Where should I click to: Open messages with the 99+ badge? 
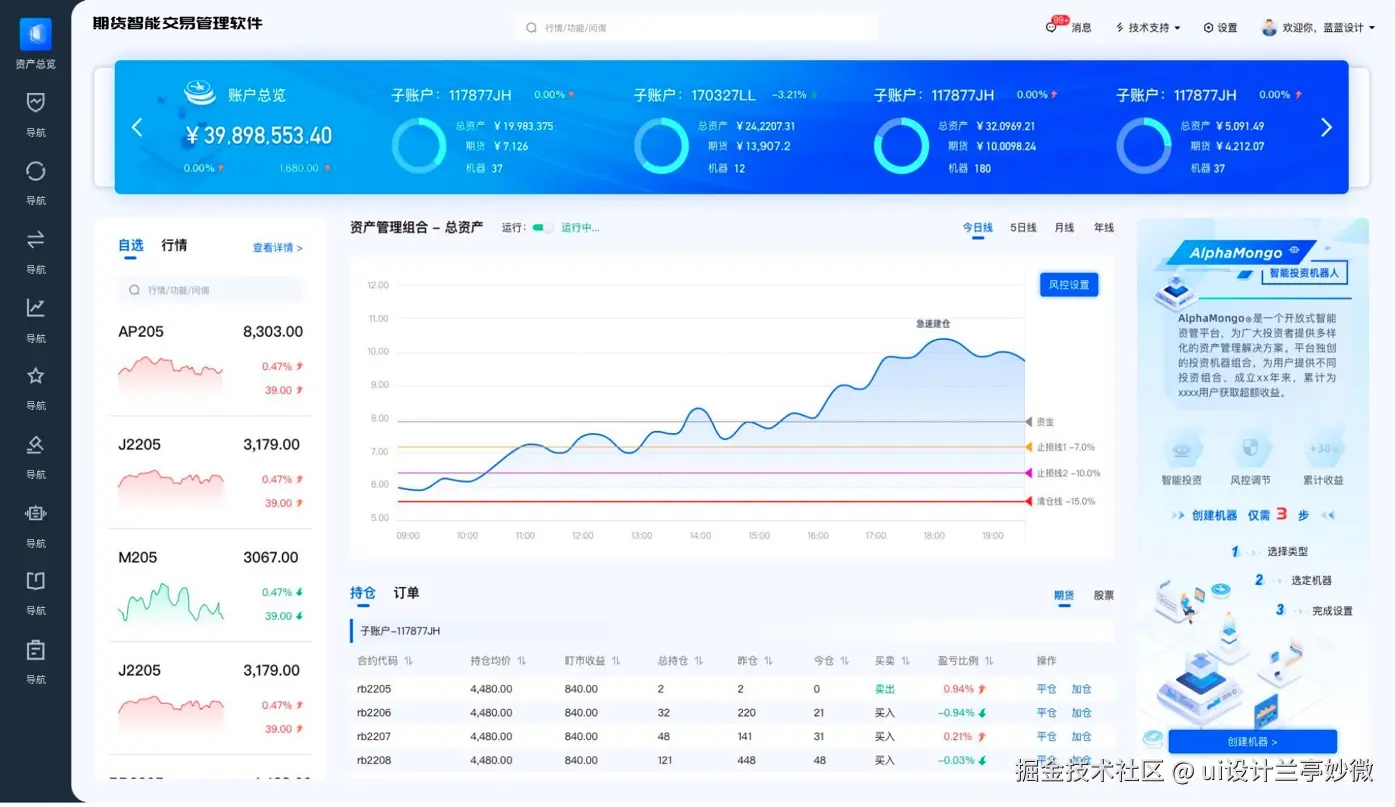[x=1068, y=27]
